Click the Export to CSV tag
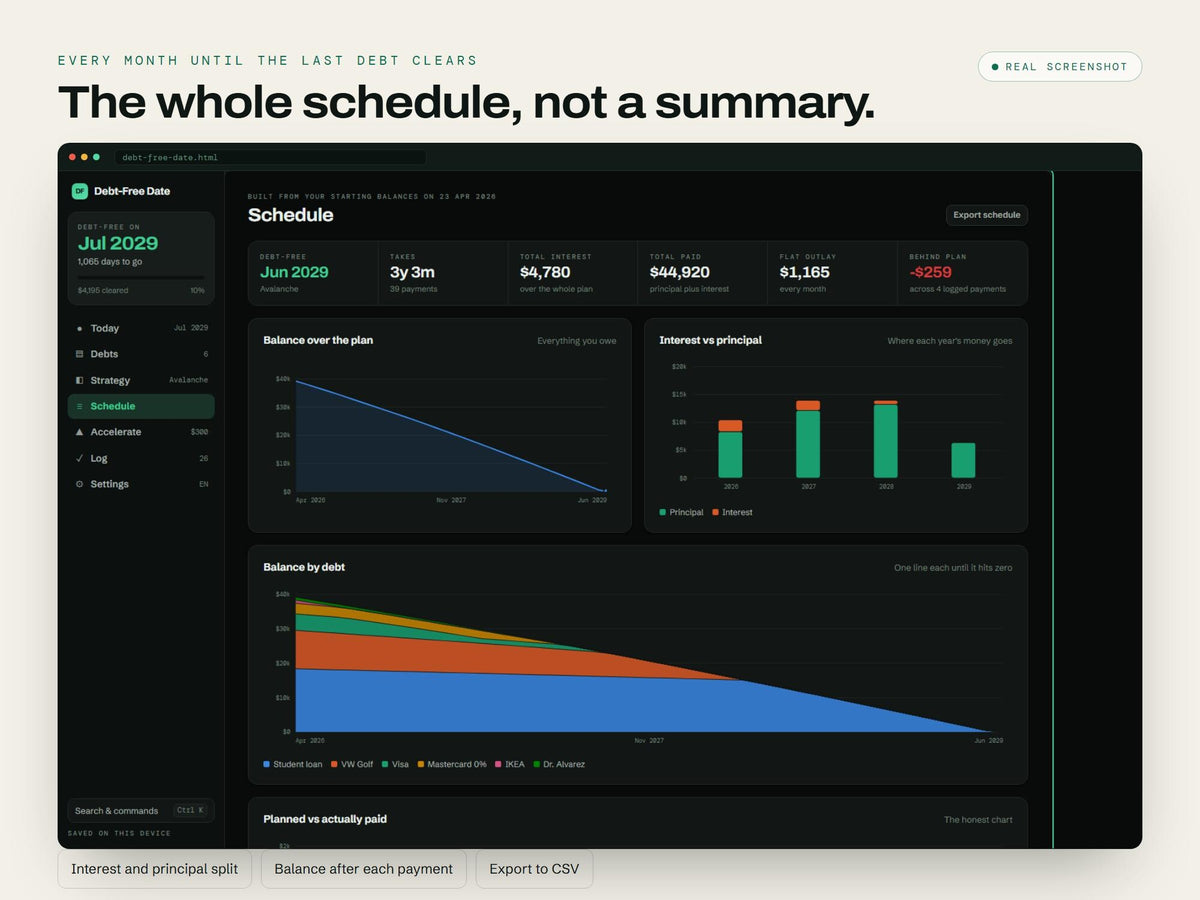 pyautogui.click(x=535, y=869)
